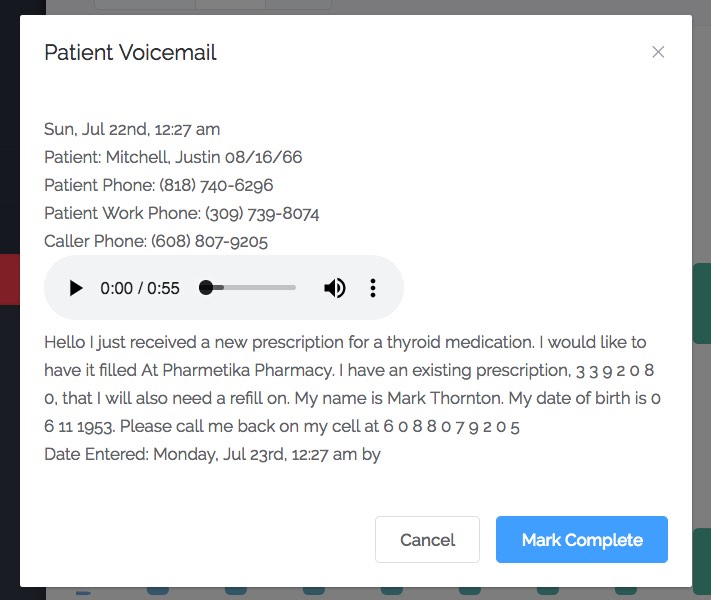Mark the voicemail as complete

coord(582,540)
